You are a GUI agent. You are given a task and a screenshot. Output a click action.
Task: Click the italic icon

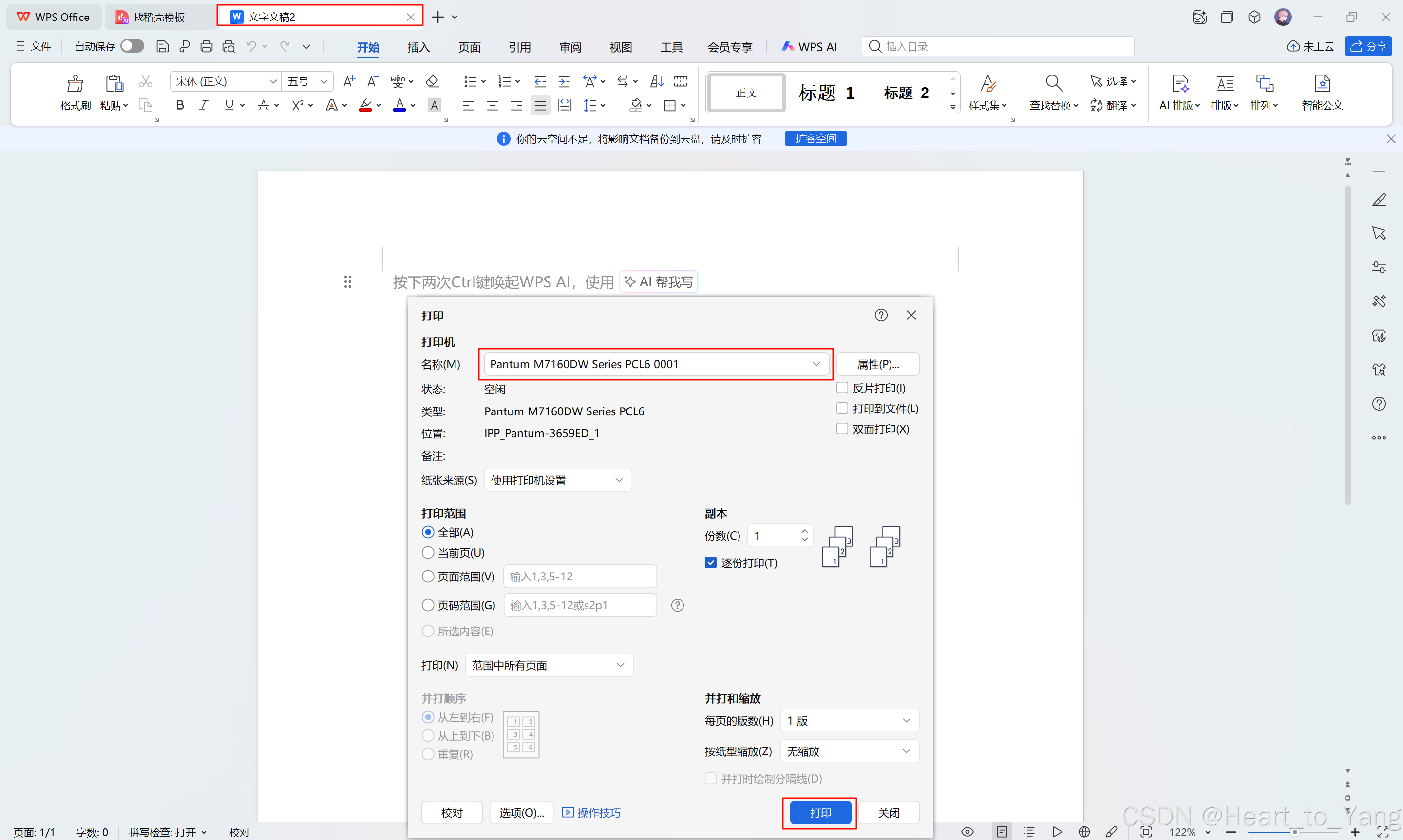[x=203, y=105]
